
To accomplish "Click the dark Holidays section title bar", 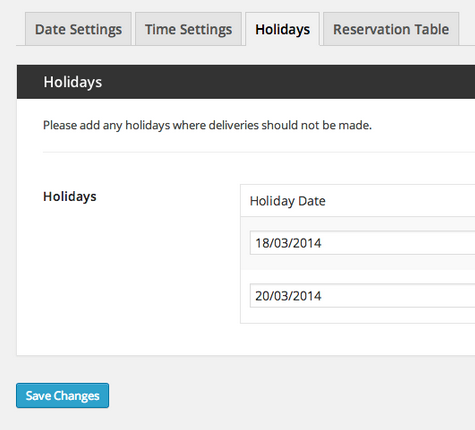I will point(246,82).
